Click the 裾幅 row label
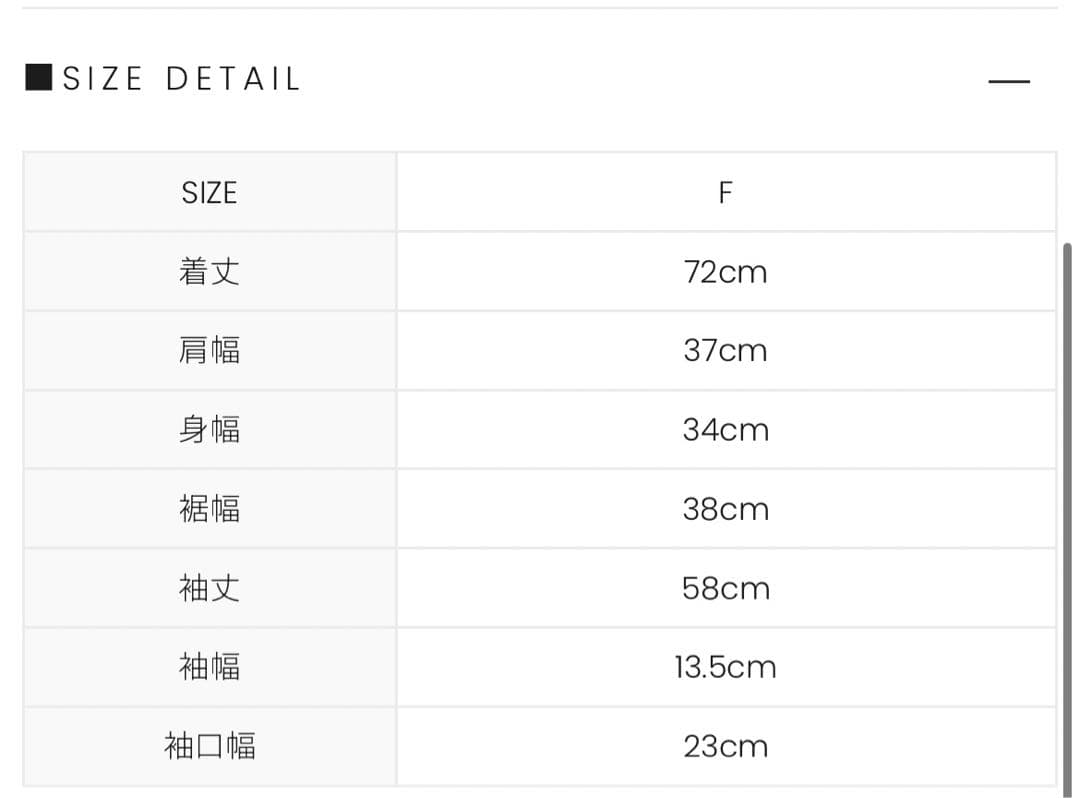The height and width of the screenshot is (798, 1080). point(209,509)
